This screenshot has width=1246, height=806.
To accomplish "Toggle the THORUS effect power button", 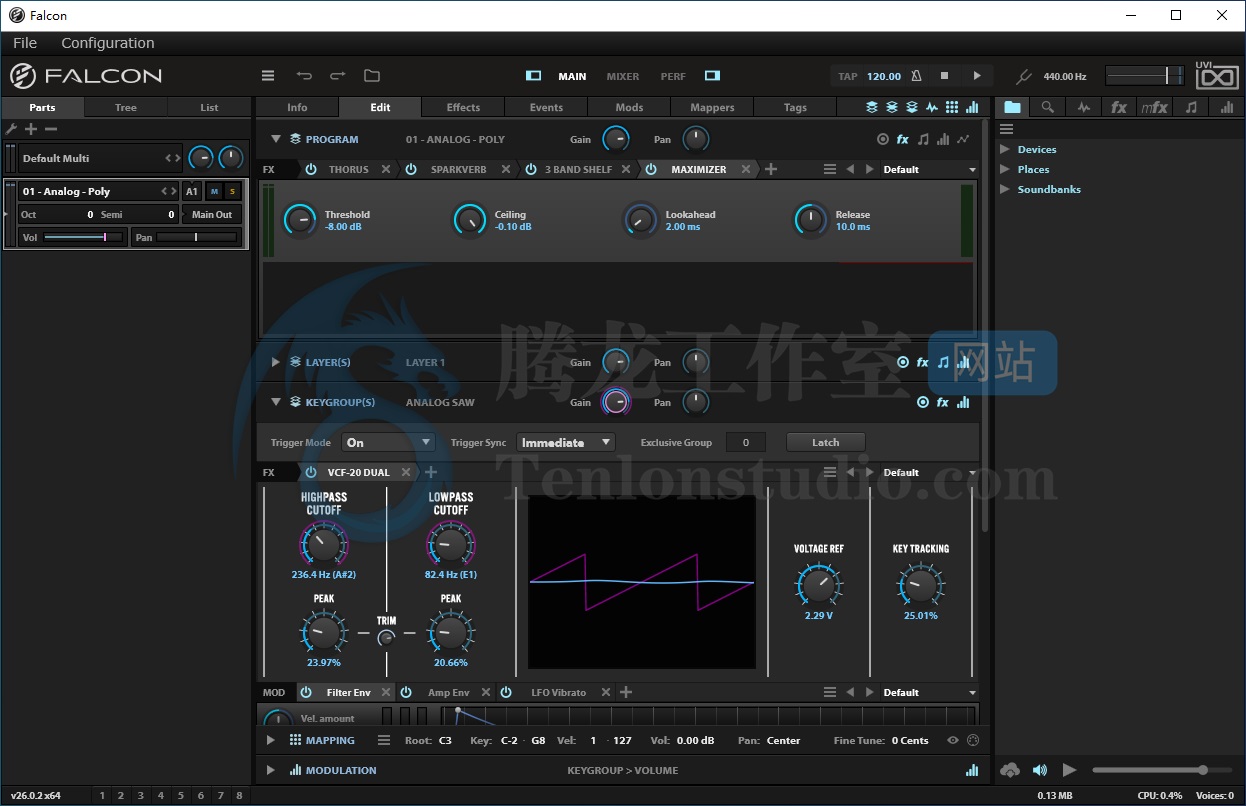I will click(311, 170).
